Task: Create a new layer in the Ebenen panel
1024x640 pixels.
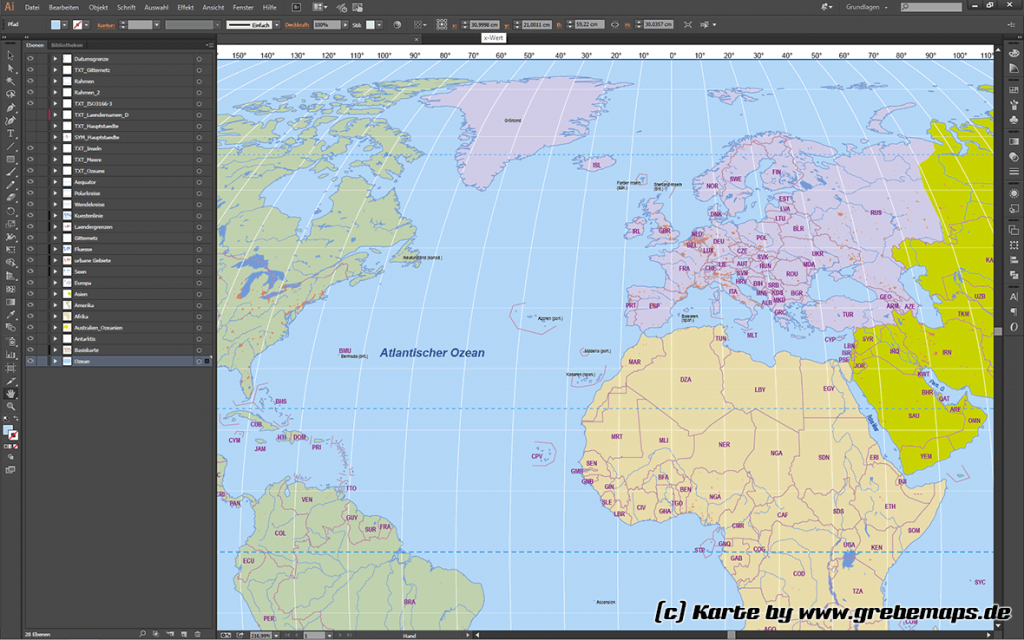Action: (184, 632)
